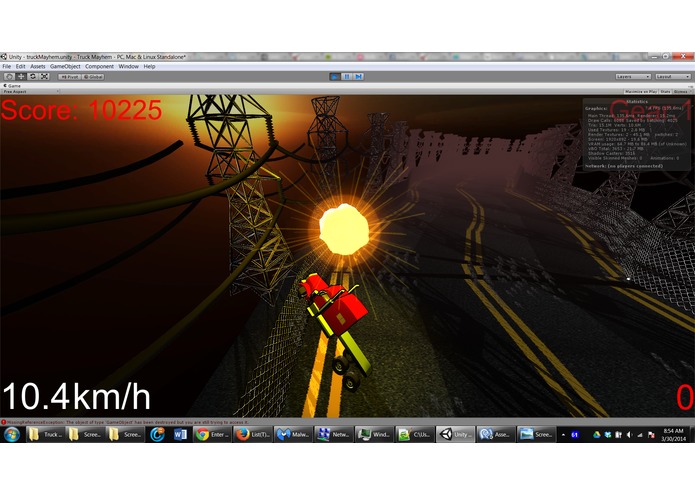
Task: Toggle the Pivot handle position button
Action: coord(69,77)
